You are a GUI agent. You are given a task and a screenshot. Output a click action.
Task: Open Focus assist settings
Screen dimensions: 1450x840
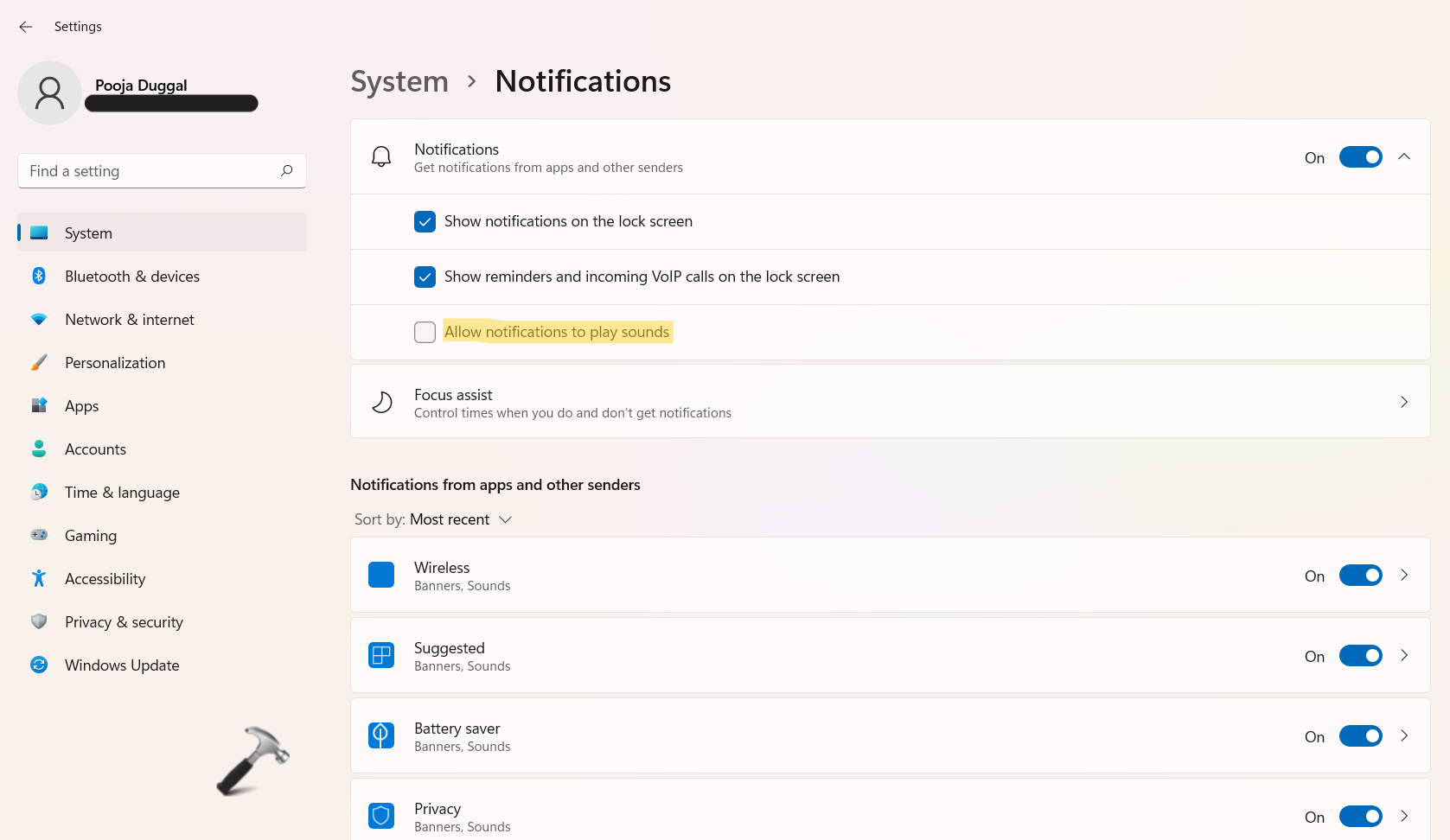(890, 403)
